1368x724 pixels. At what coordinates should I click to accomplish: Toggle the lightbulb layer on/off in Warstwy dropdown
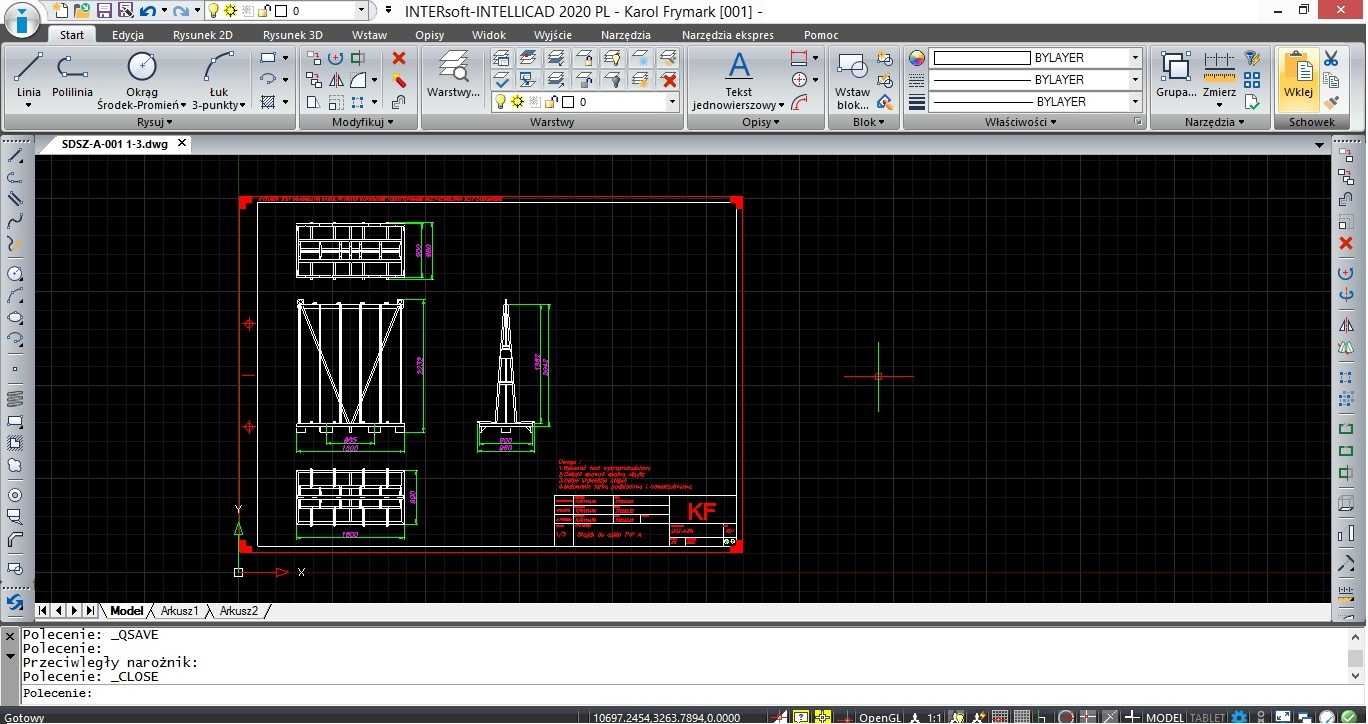pyautogui.click(x=502, y=102)
